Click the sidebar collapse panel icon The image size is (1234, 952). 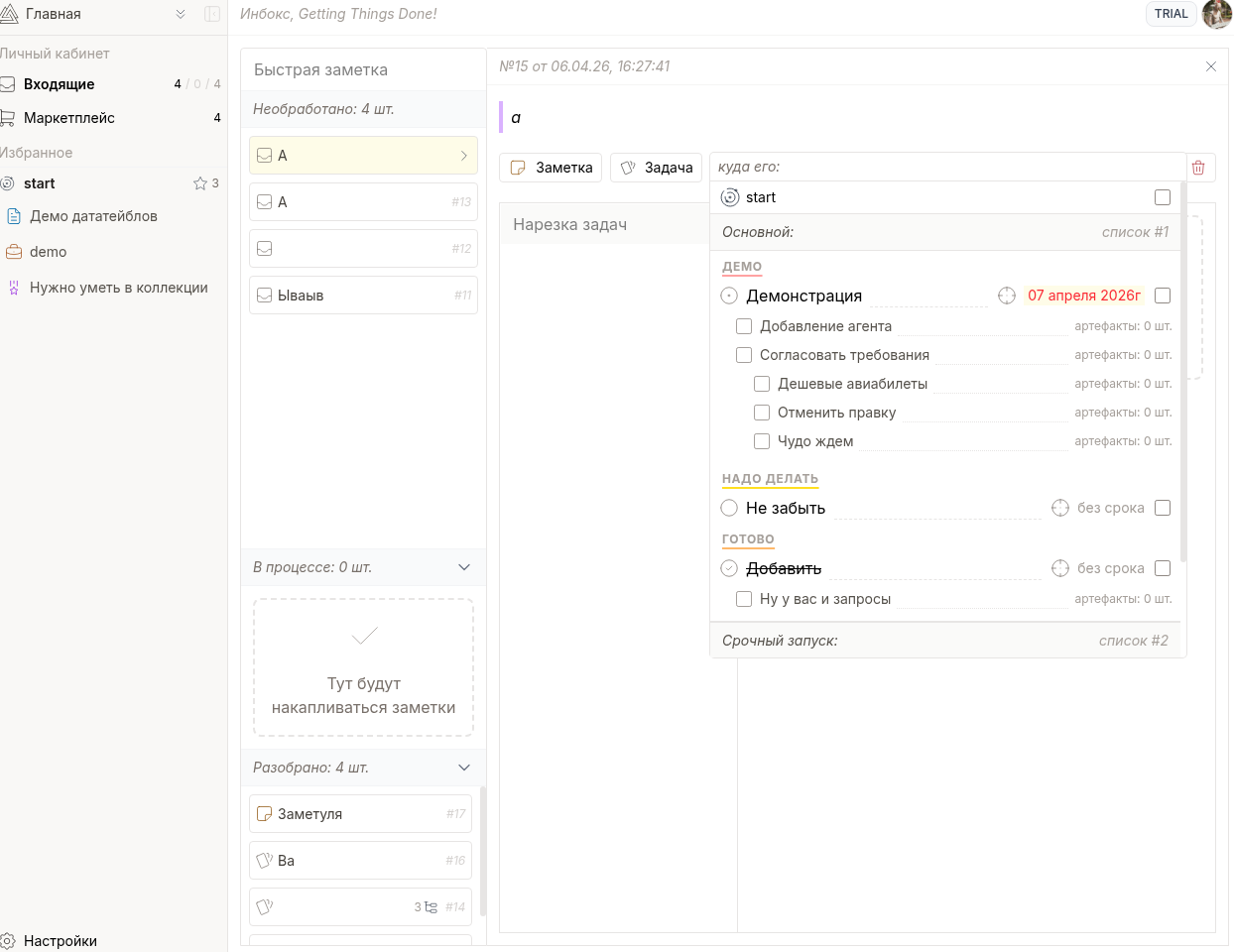[212, 14]
